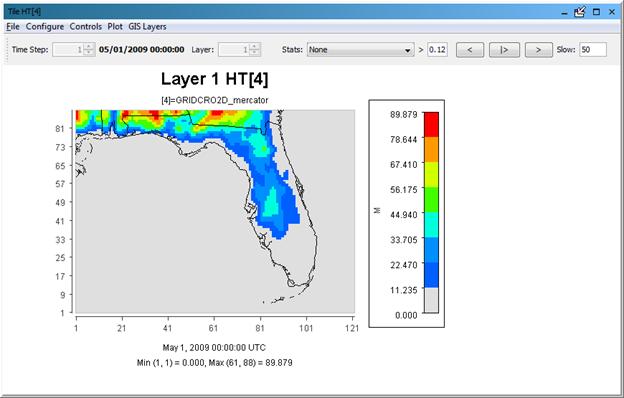Screen dimensions: 624x398
Task: Open the File menu
Action: pos(13,27)
